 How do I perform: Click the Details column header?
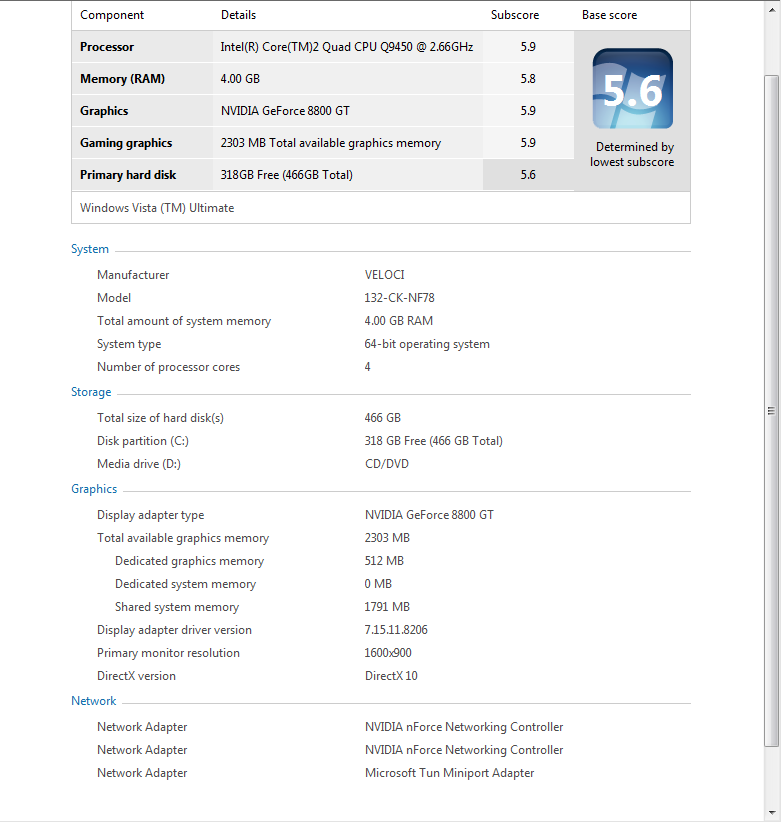[238, 15]
